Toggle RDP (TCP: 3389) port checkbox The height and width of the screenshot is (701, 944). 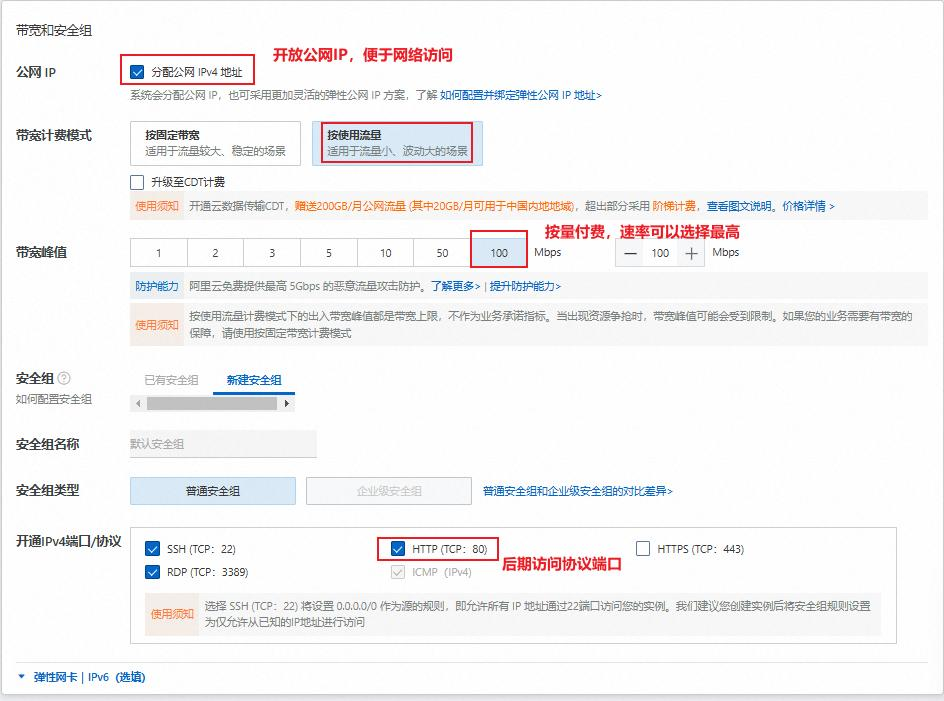[152, 572]
